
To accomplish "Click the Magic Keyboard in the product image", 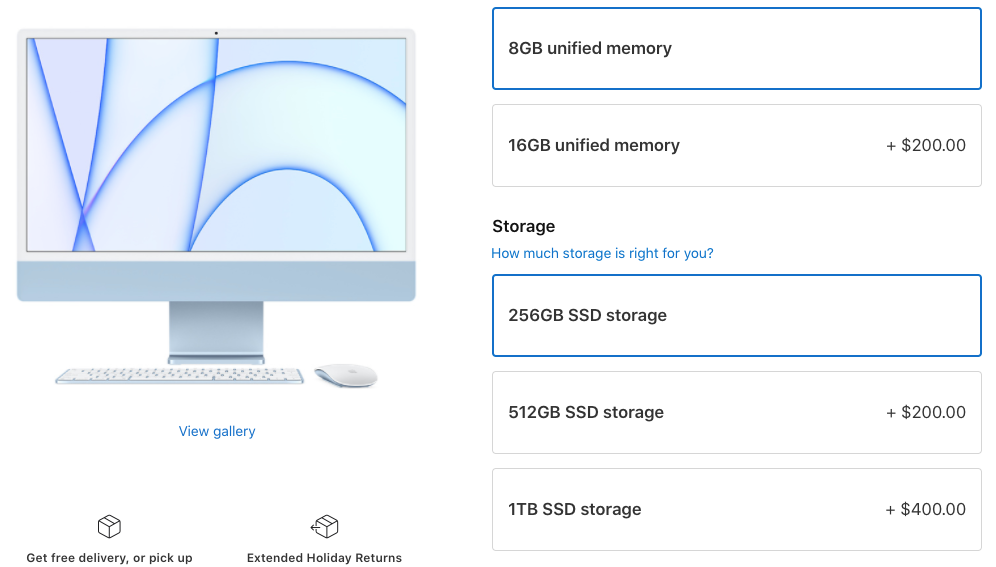I will 179,377.
